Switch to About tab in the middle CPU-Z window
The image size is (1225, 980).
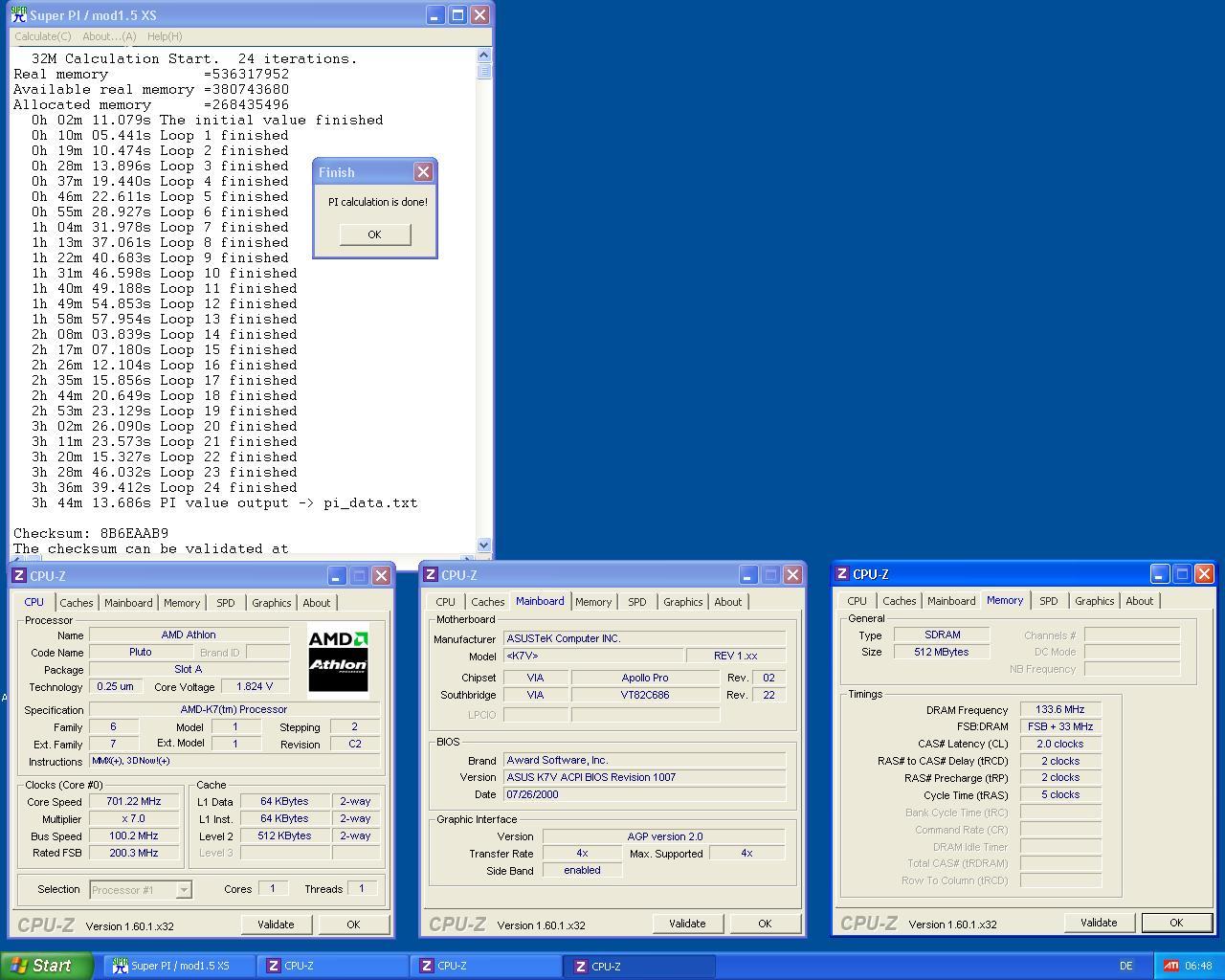click(728, 602)
